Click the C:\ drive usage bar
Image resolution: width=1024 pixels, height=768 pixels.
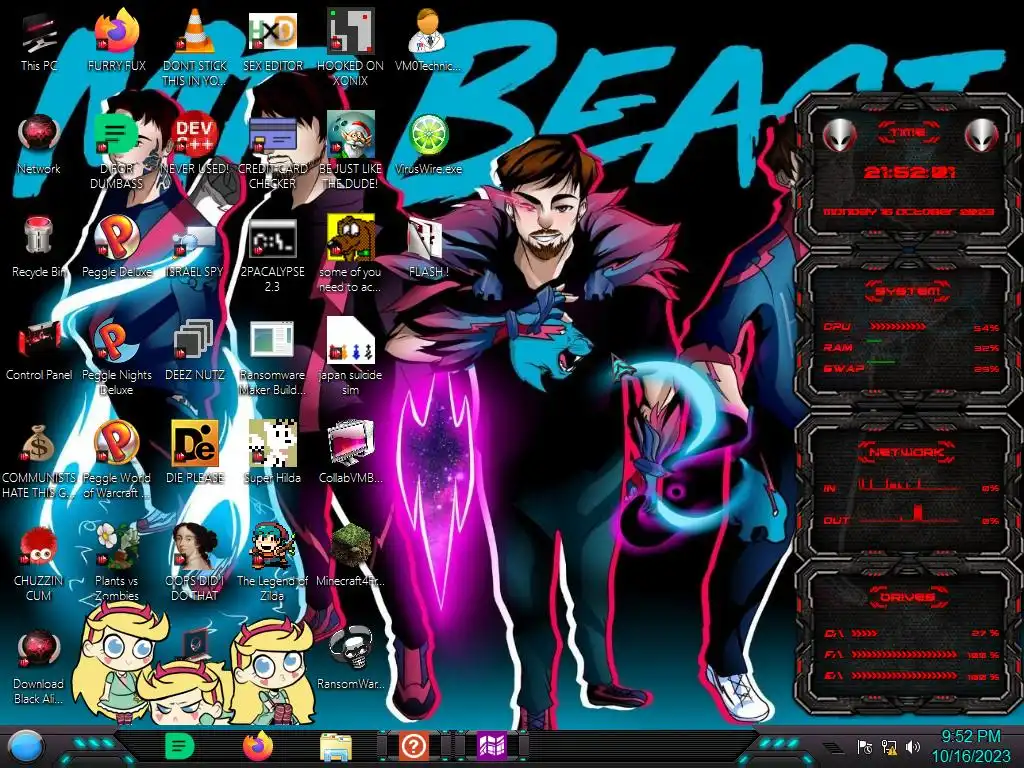865,633
